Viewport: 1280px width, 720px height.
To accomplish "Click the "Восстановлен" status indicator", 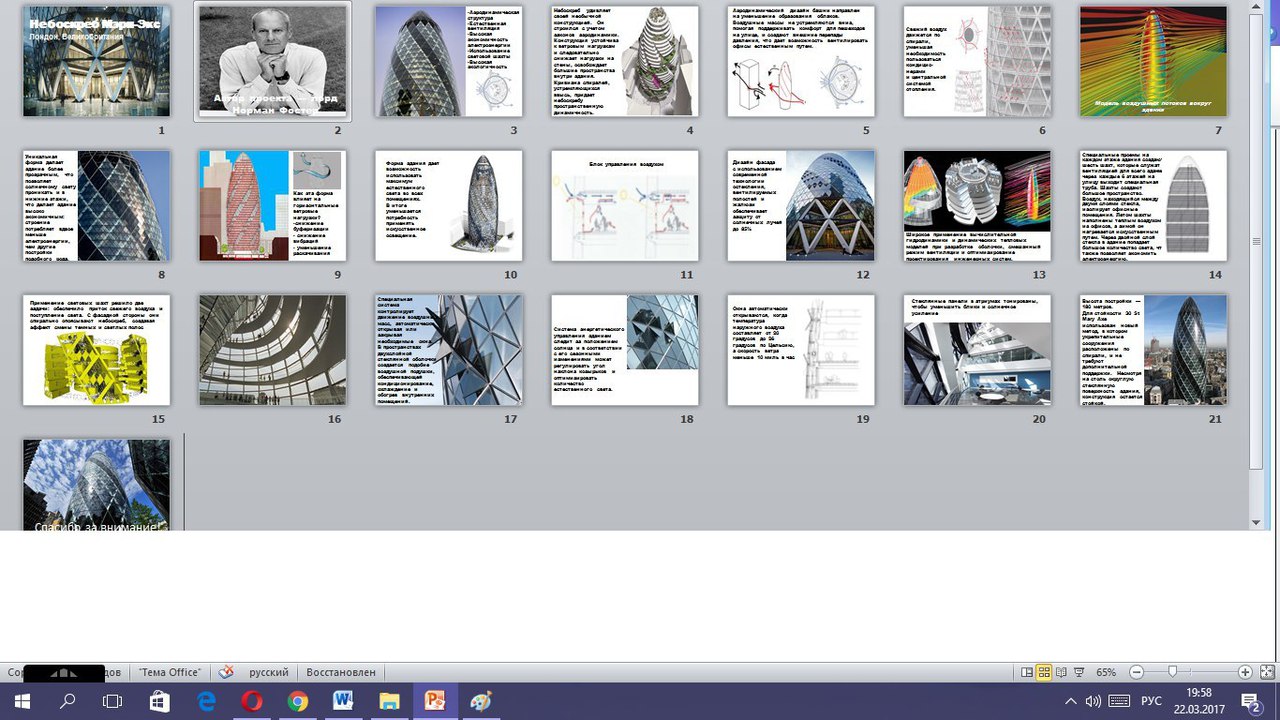I will pos(342,673).
